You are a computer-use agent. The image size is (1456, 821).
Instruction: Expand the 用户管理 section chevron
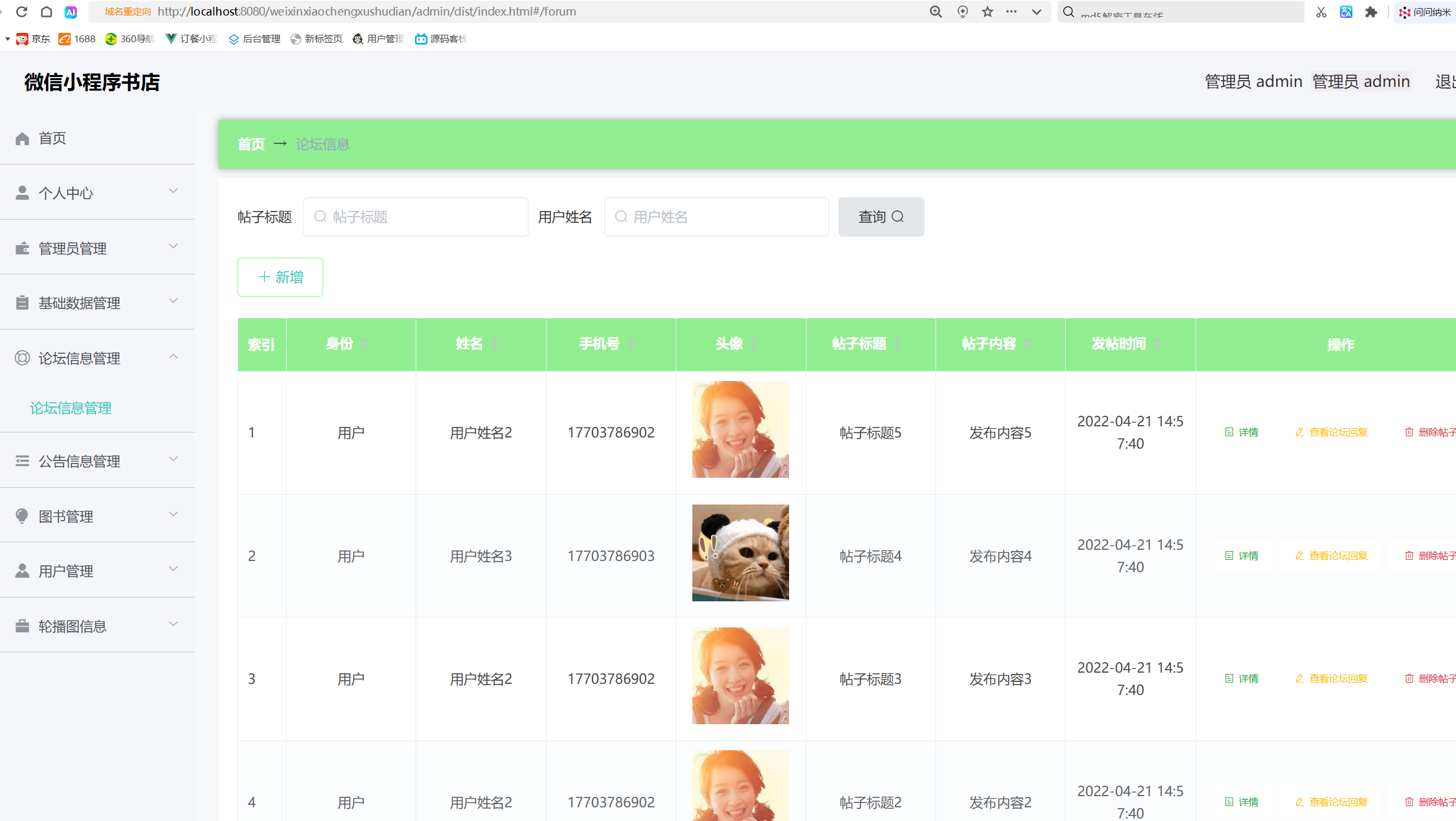click(173, 569)
